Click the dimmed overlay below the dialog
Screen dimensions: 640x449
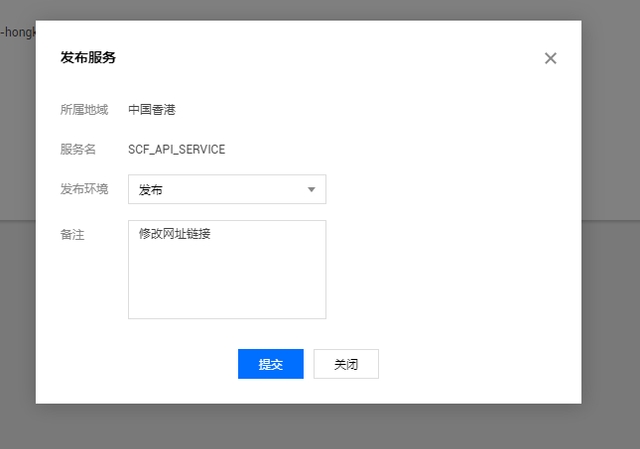pyautogui.click(x=320, y=427)
